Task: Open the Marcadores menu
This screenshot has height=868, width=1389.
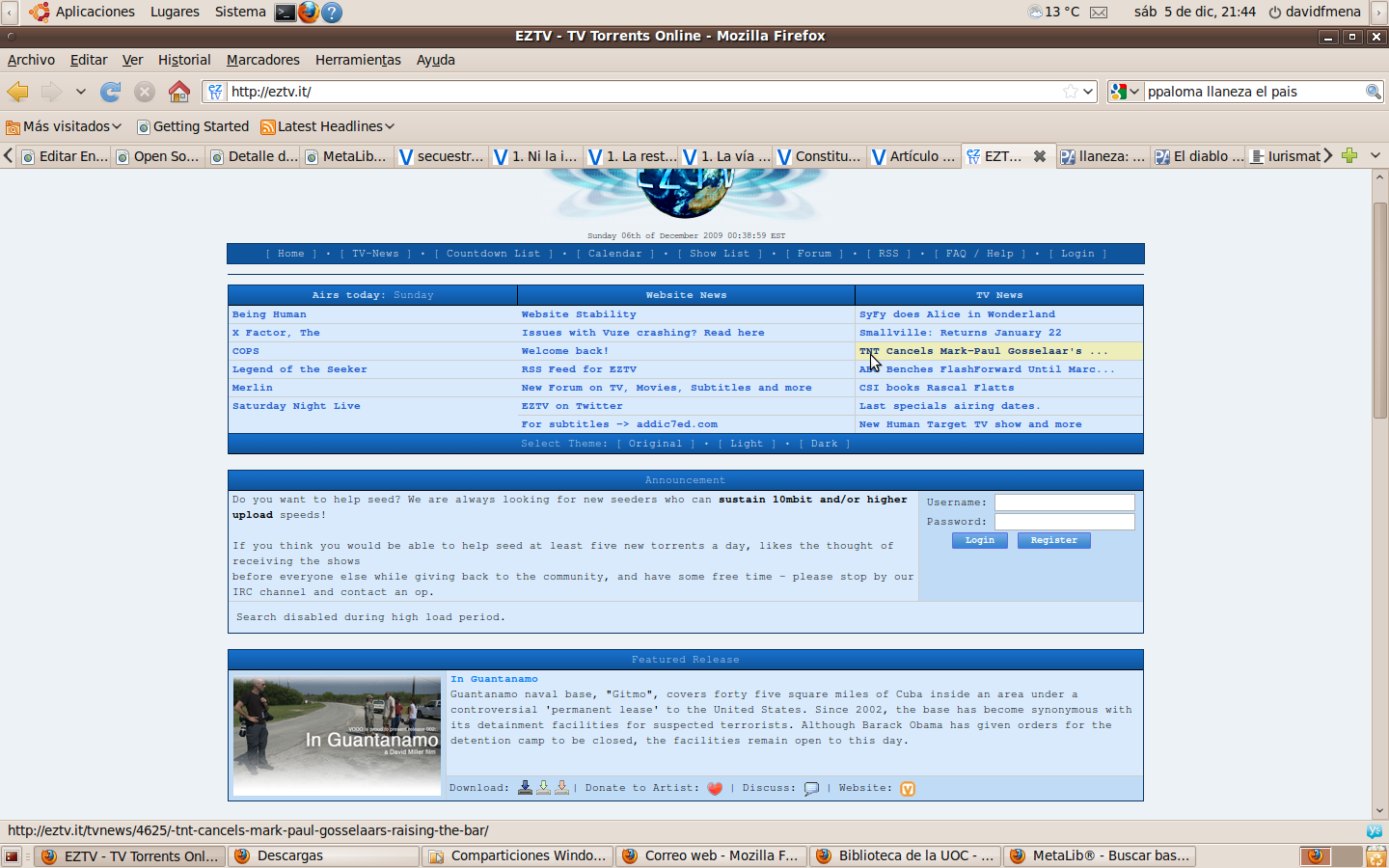Action: coord(263,60)
